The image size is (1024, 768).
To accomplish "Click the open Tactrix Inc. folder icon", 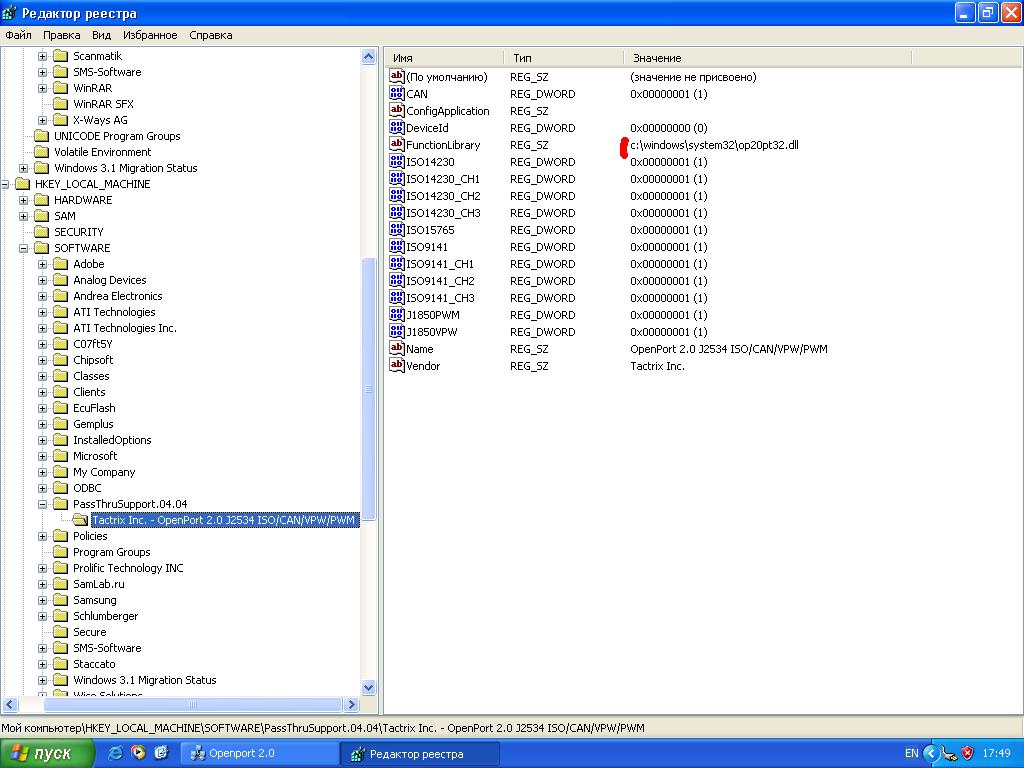I will pyautogui.click(x=80, y=520).
